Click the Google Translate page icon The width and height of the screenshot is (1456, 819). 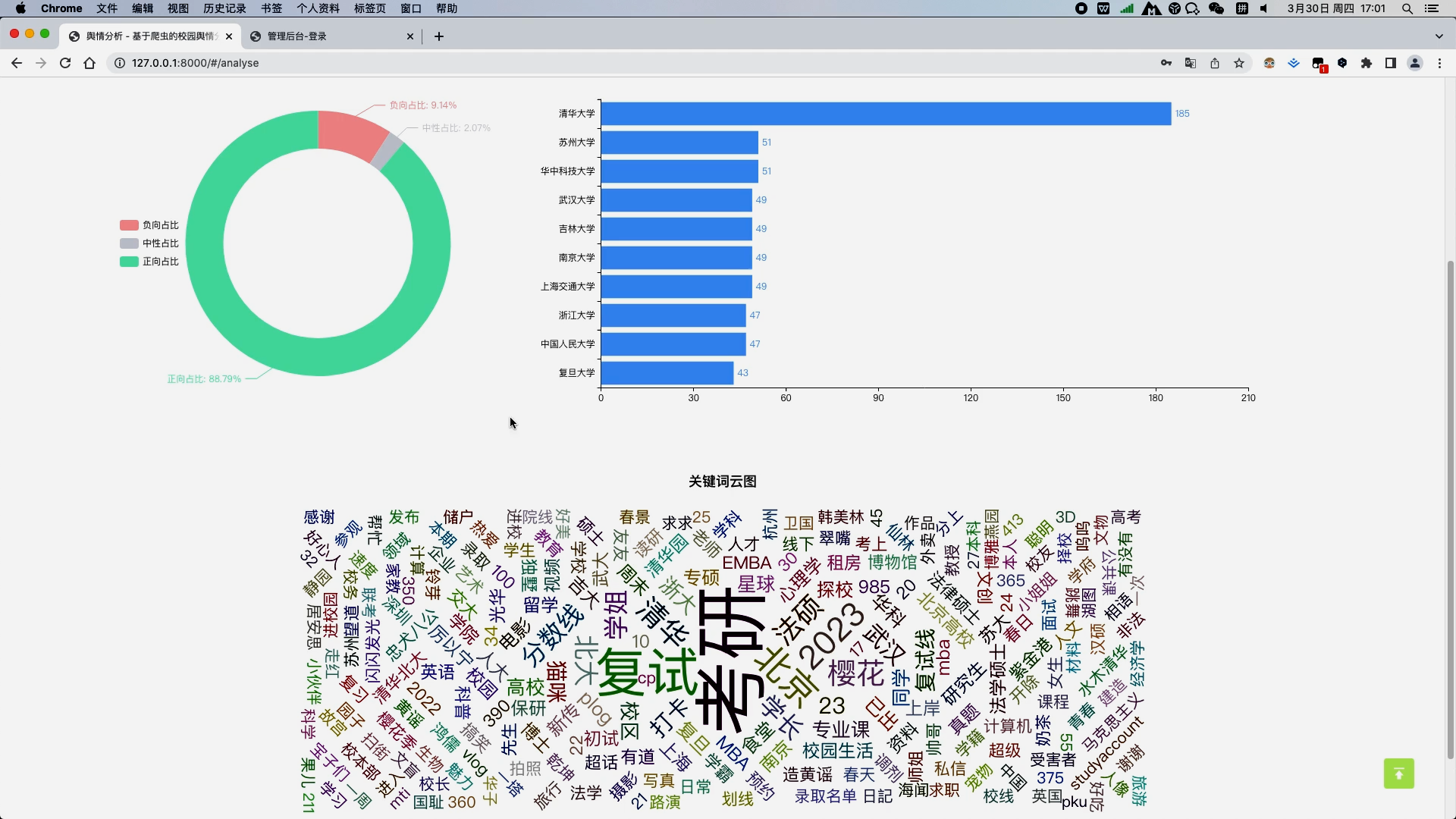[x=1191, y=64]
